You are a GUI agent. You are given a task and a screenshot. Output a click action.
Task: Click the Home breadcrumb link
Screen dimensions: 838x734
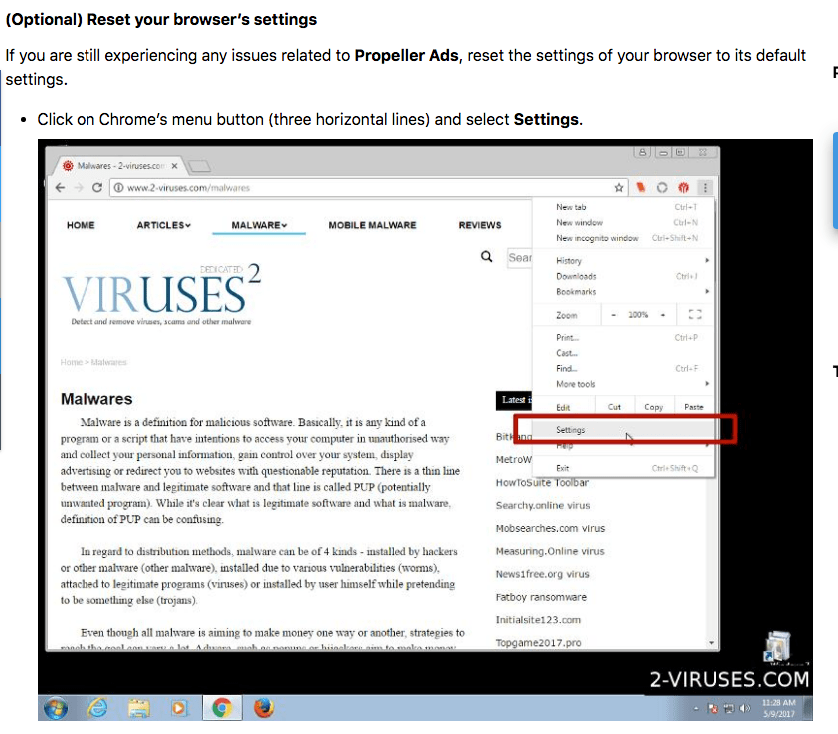[72, 362]
